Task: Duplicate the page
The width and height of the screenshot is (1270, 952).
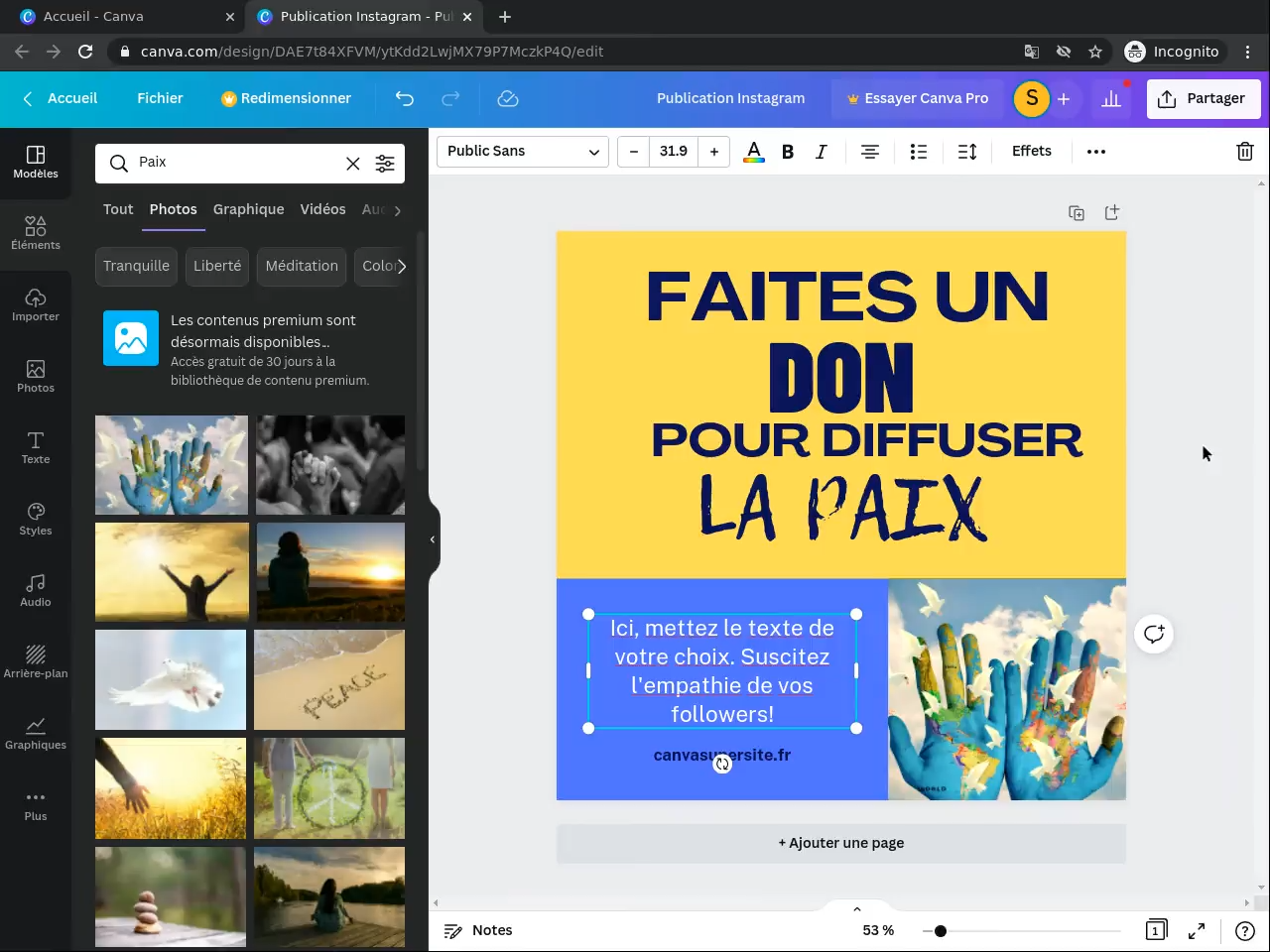Action: (1077, 213)
